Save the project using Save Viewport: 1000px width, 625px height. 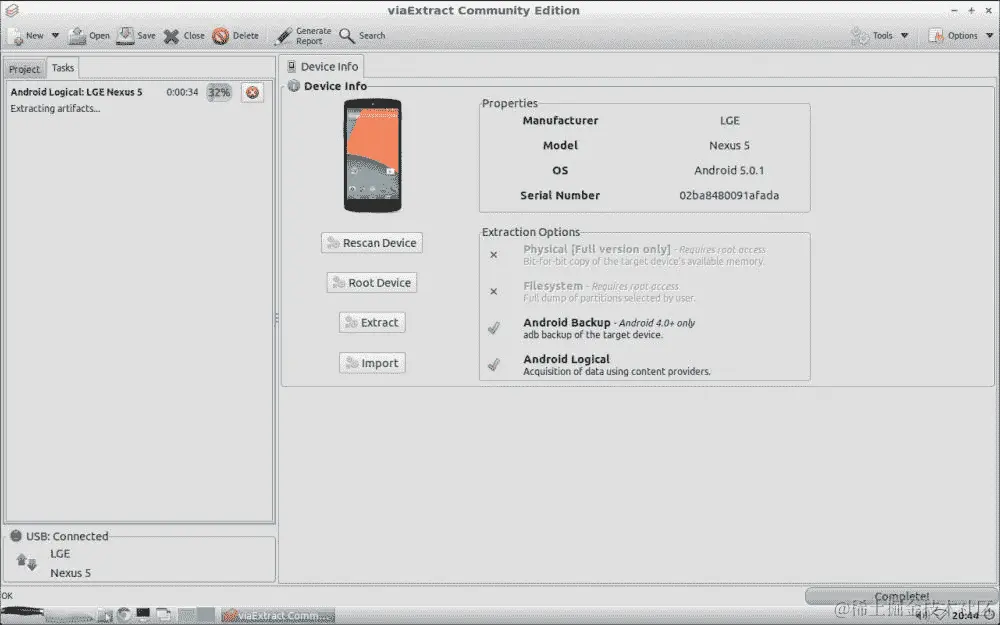[136, 36]
